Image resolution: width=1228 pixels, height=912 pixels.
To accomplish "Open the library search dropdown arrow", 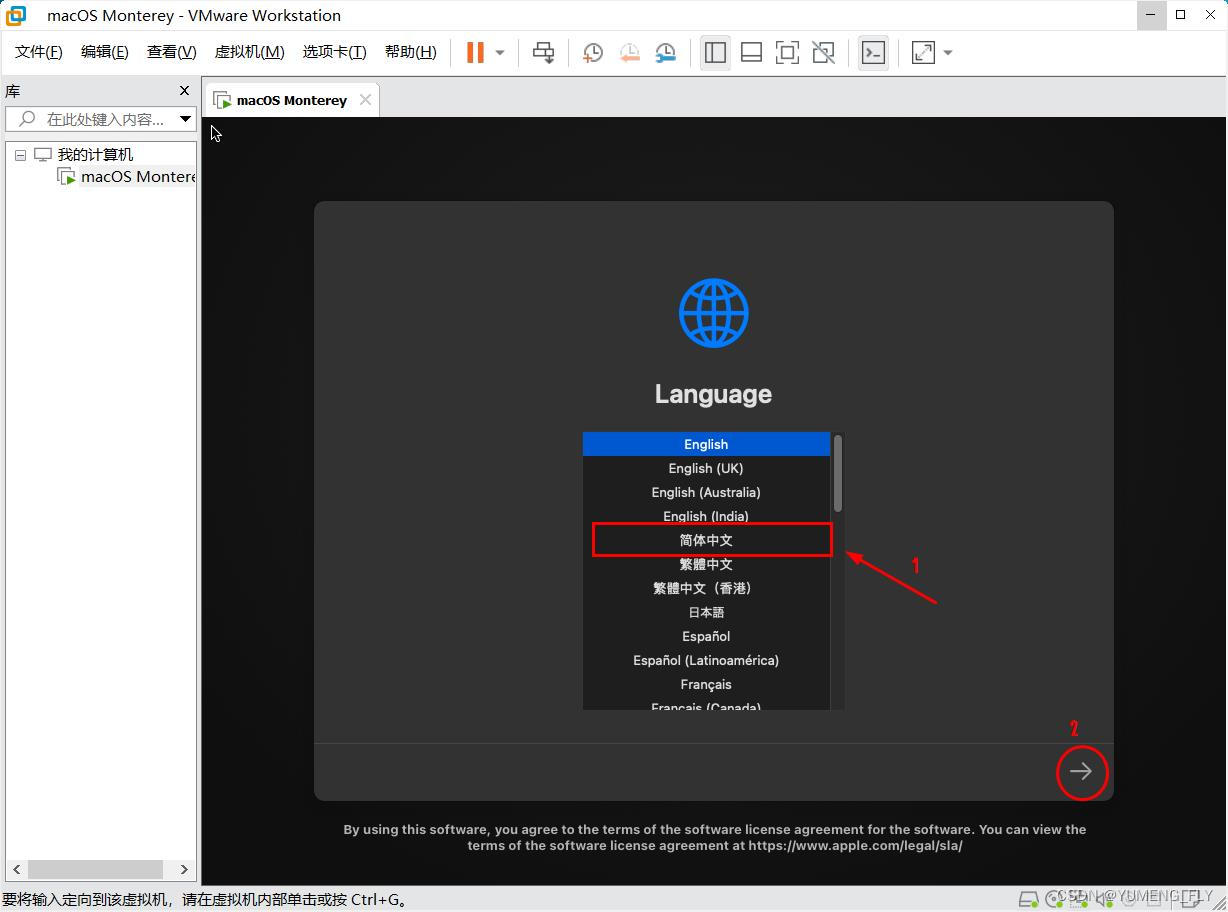I will click(x=185, y=119).
